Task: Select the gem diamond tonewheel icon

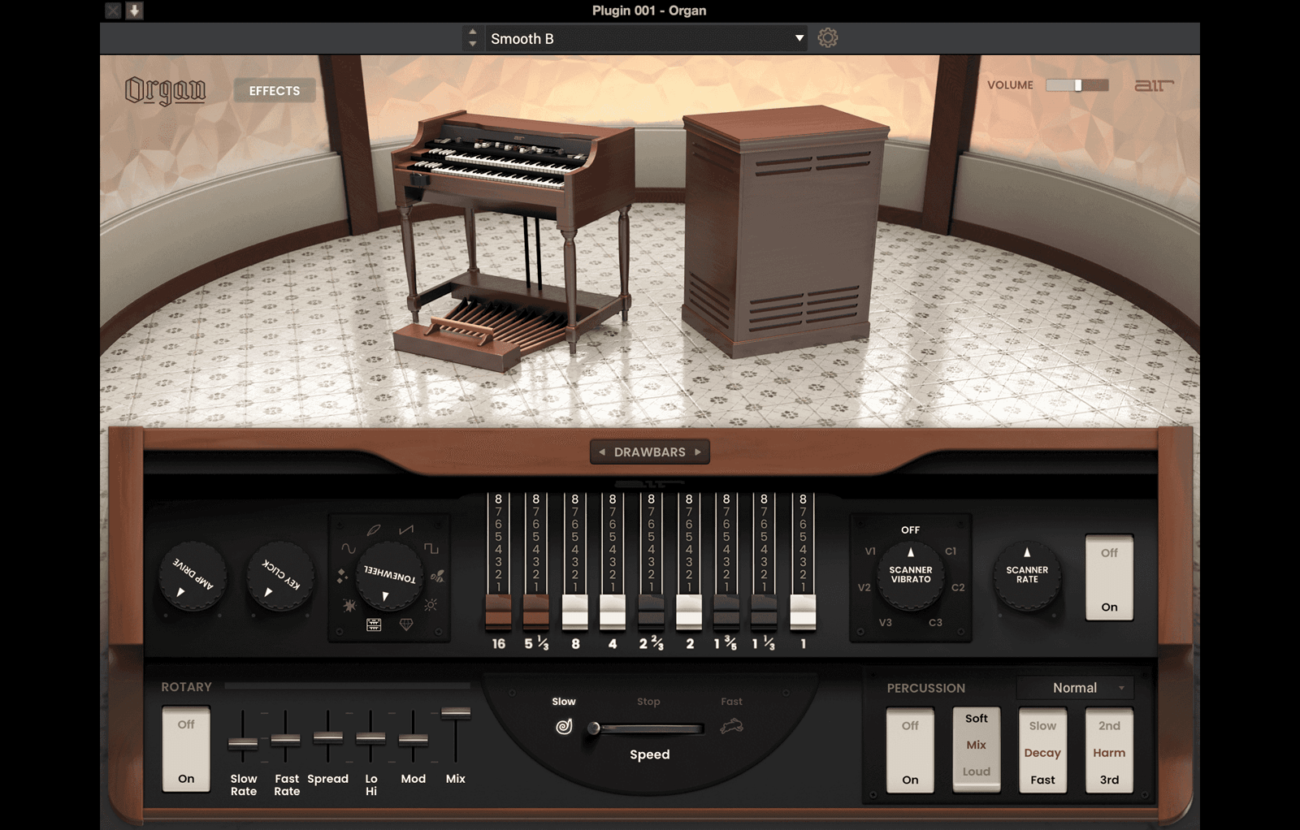Action: point(406,624)
